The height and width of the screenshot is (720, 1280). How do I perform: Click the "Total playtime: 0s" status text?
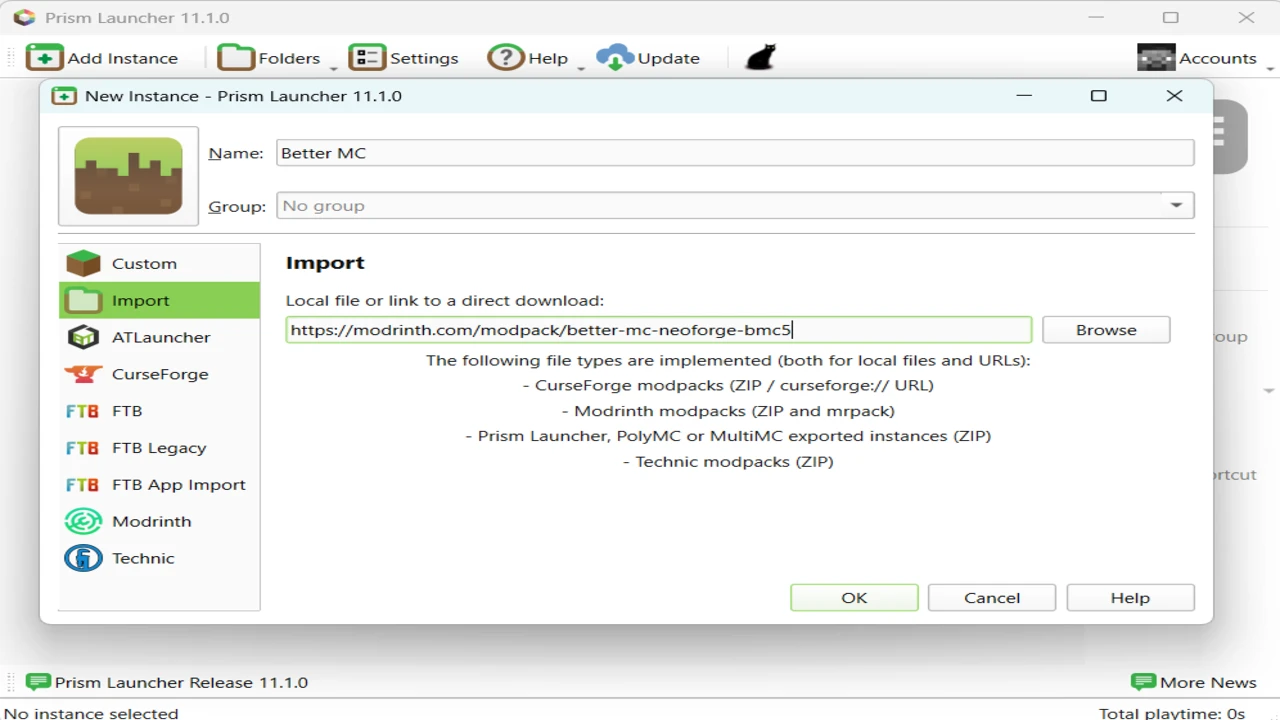pos(1172,714)
